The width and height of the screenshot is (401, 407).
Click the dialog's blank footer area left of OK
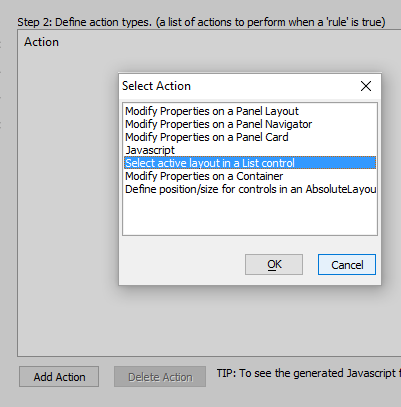pos(182,265)
